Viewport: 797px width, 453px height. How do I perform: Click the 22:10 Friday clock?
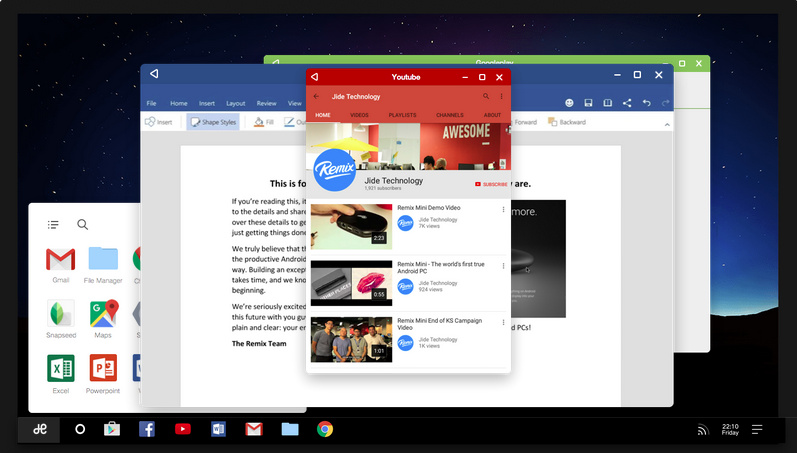coord(730,430)
